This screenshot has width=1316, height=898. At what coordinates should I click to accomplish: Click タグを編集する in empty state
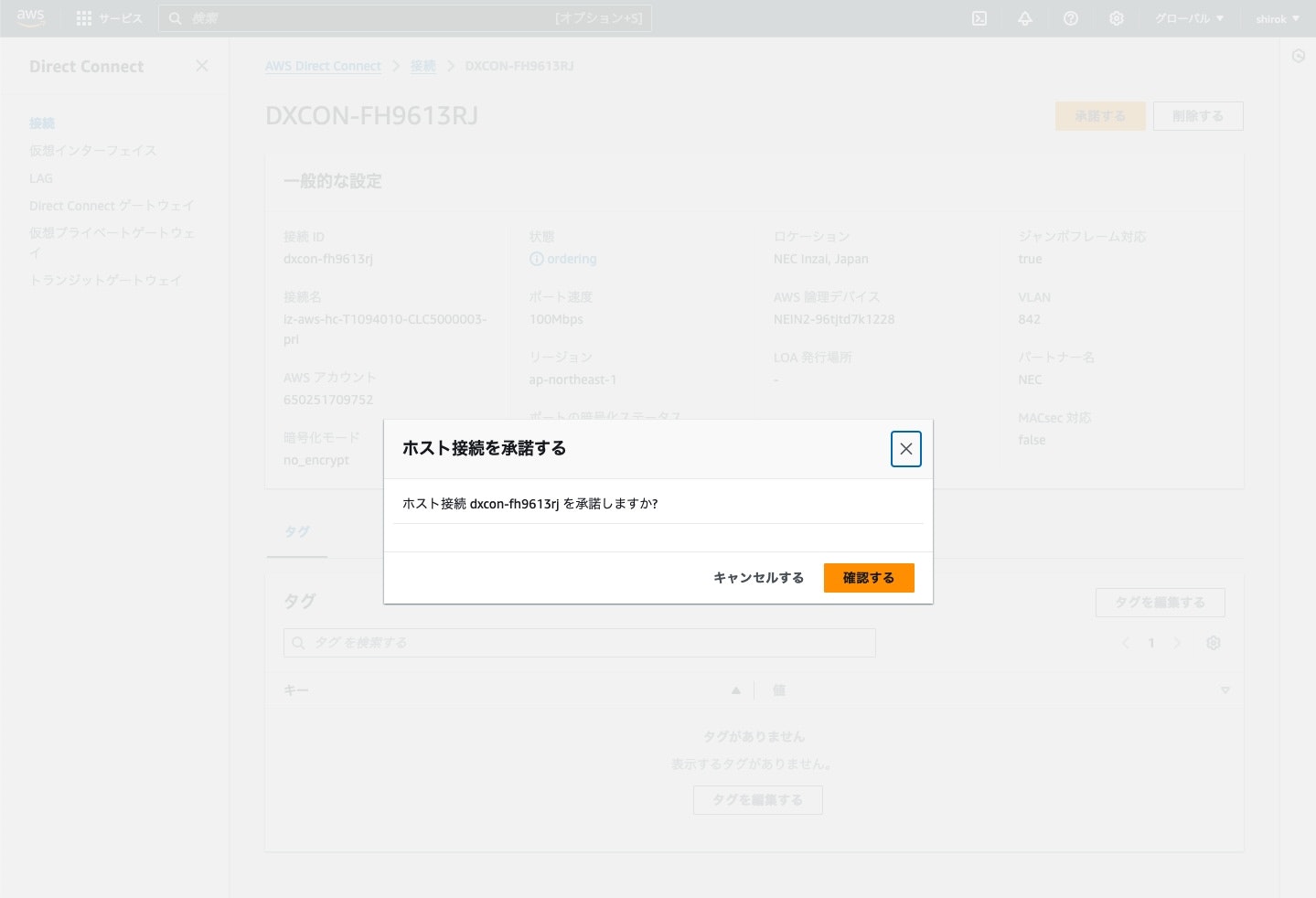[758, 800]
